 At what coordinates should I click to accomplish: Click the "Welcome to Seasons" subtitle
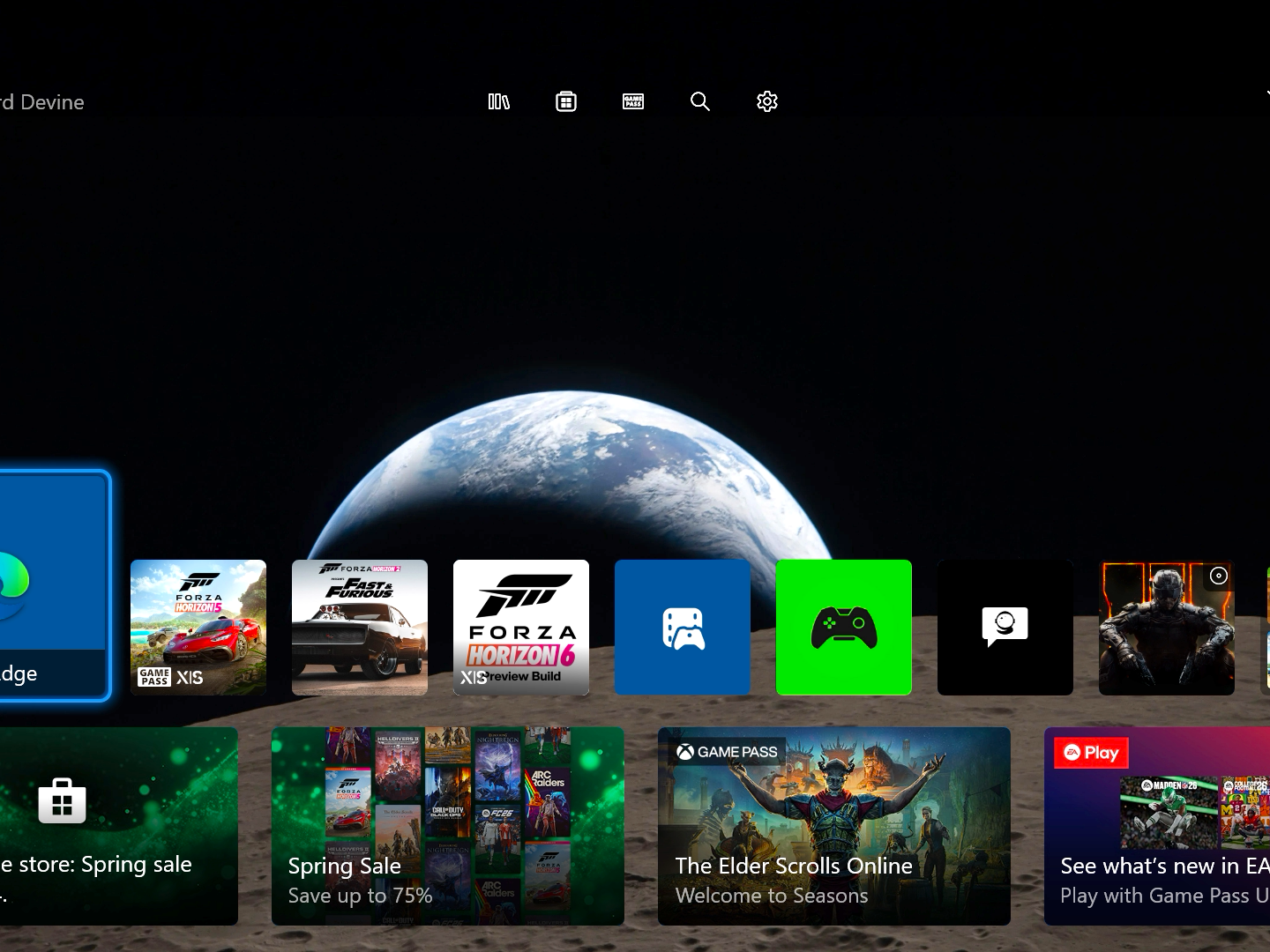pyautogui.click(x=772, y=896)
